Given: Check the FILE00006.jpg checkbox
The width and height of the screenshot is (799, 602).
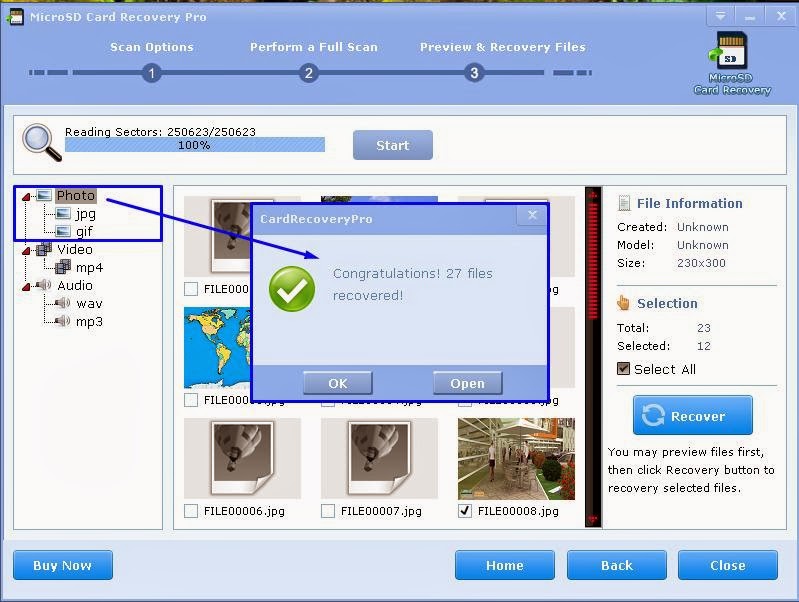Looking at the screenshot, I should pos(191,511).
